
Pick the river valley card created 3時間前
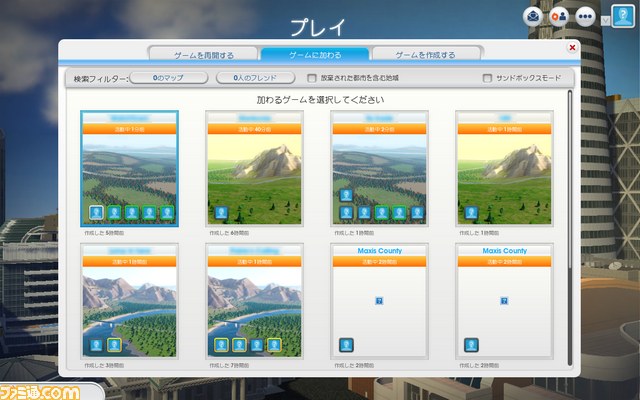click(129, 301)
